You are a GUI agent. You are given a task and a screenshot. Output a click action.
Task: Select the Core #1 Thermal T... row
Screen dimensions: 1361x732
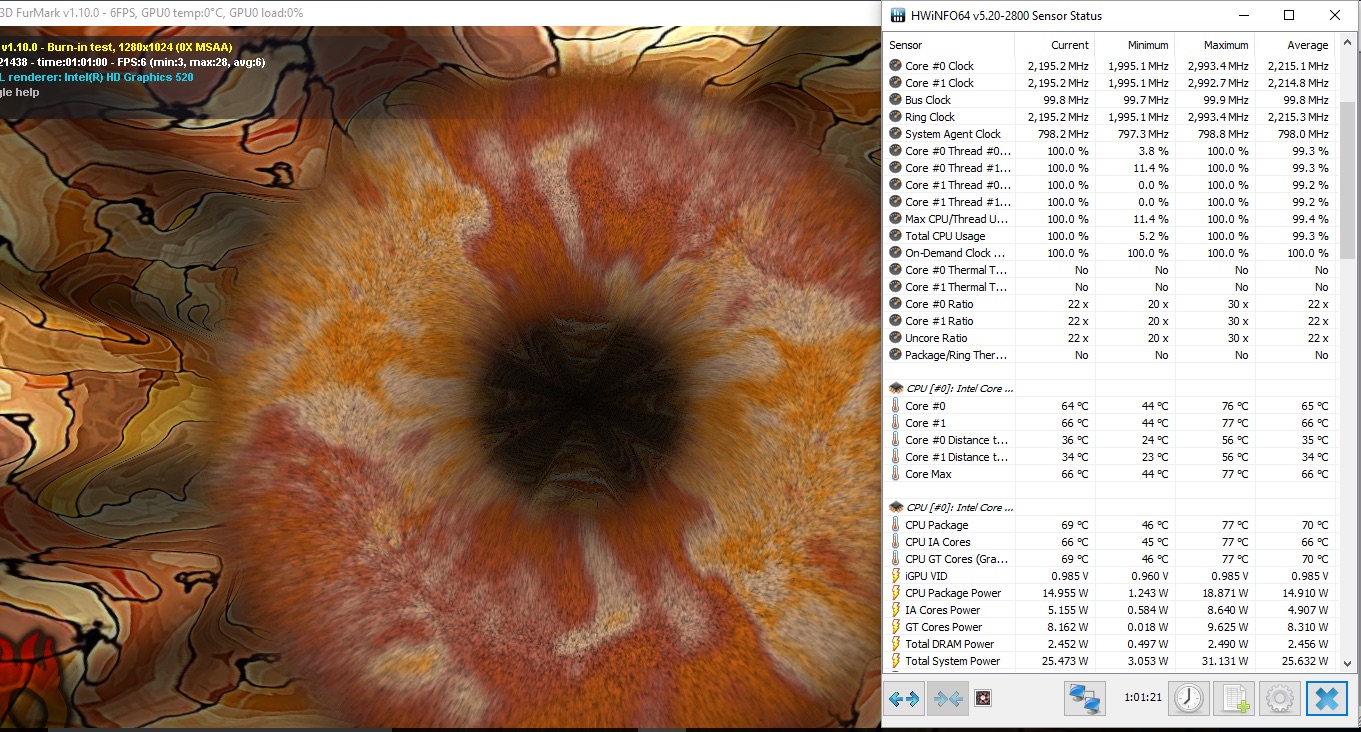[x=1109, y=287]
